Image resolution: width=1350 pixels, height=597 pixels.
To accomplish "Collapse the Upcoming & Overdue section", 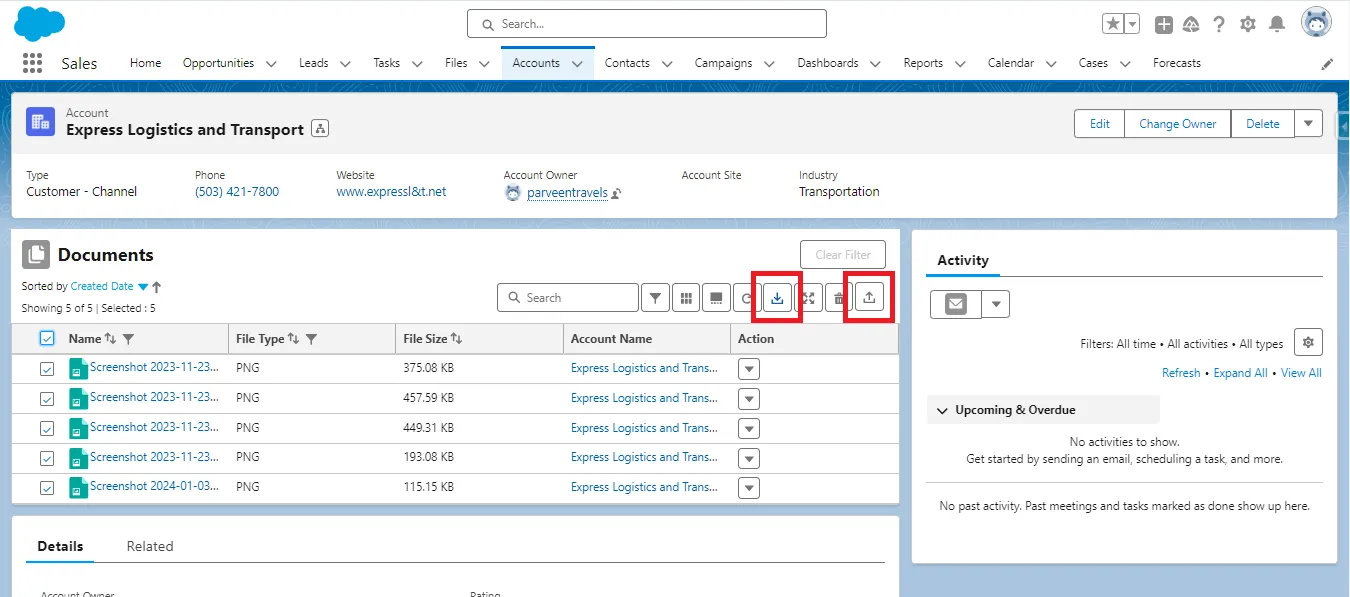I will click(941, 409).
